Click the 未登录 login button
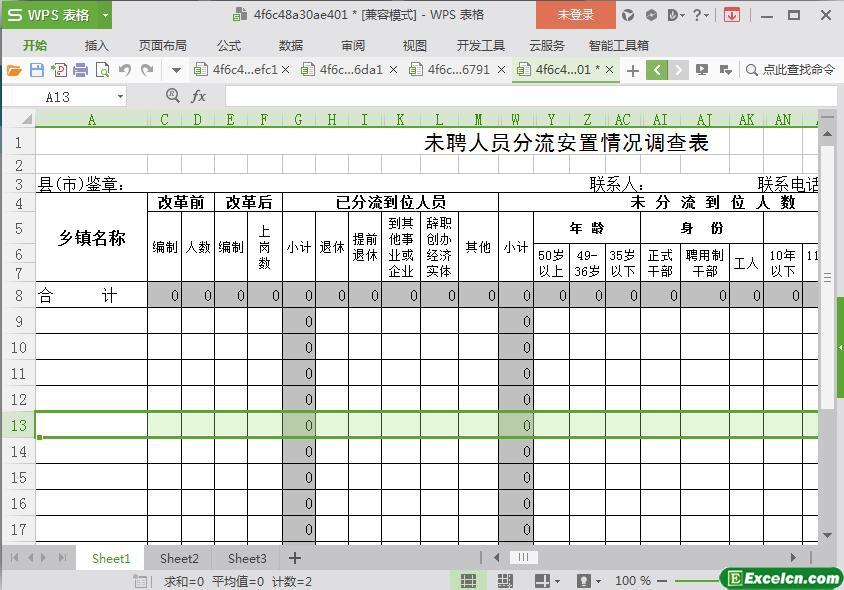This screenshot has width=844, height=590. 576,15
